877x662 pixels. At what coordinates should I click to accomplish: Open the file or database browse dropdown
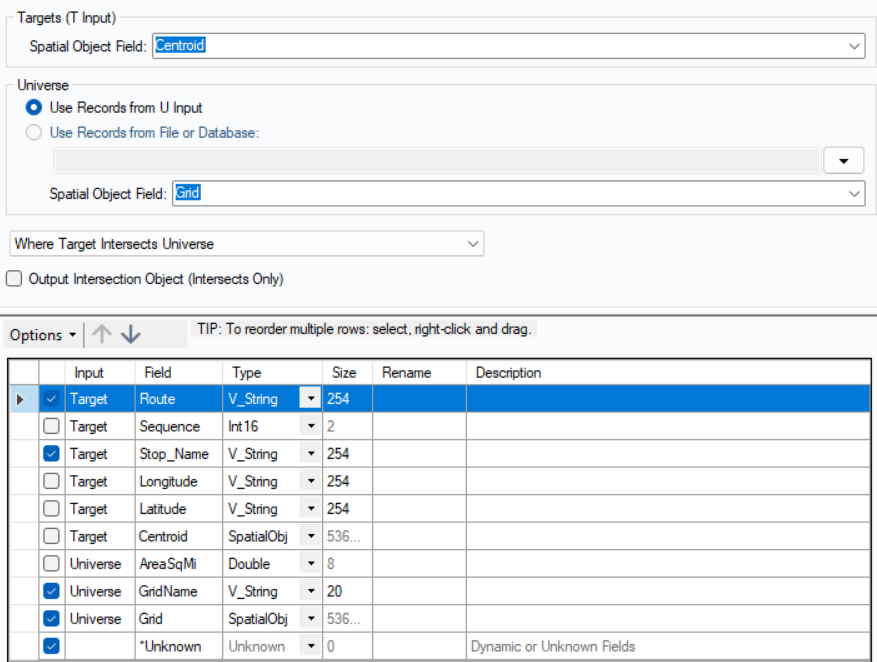pos(843,161)
